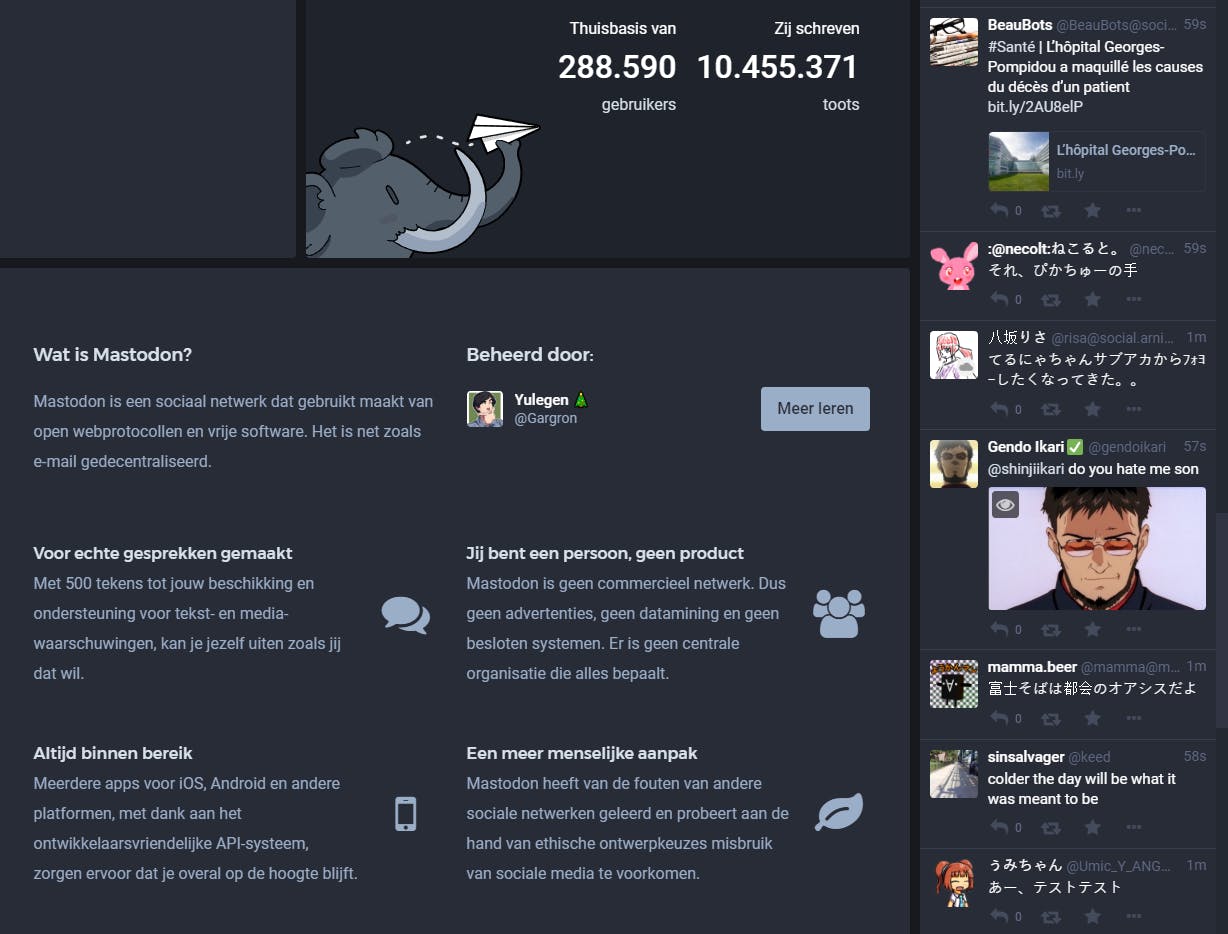The image size is (1228, 934).
Task: Open うみちゃん avatar
Action: coord(954,883)
